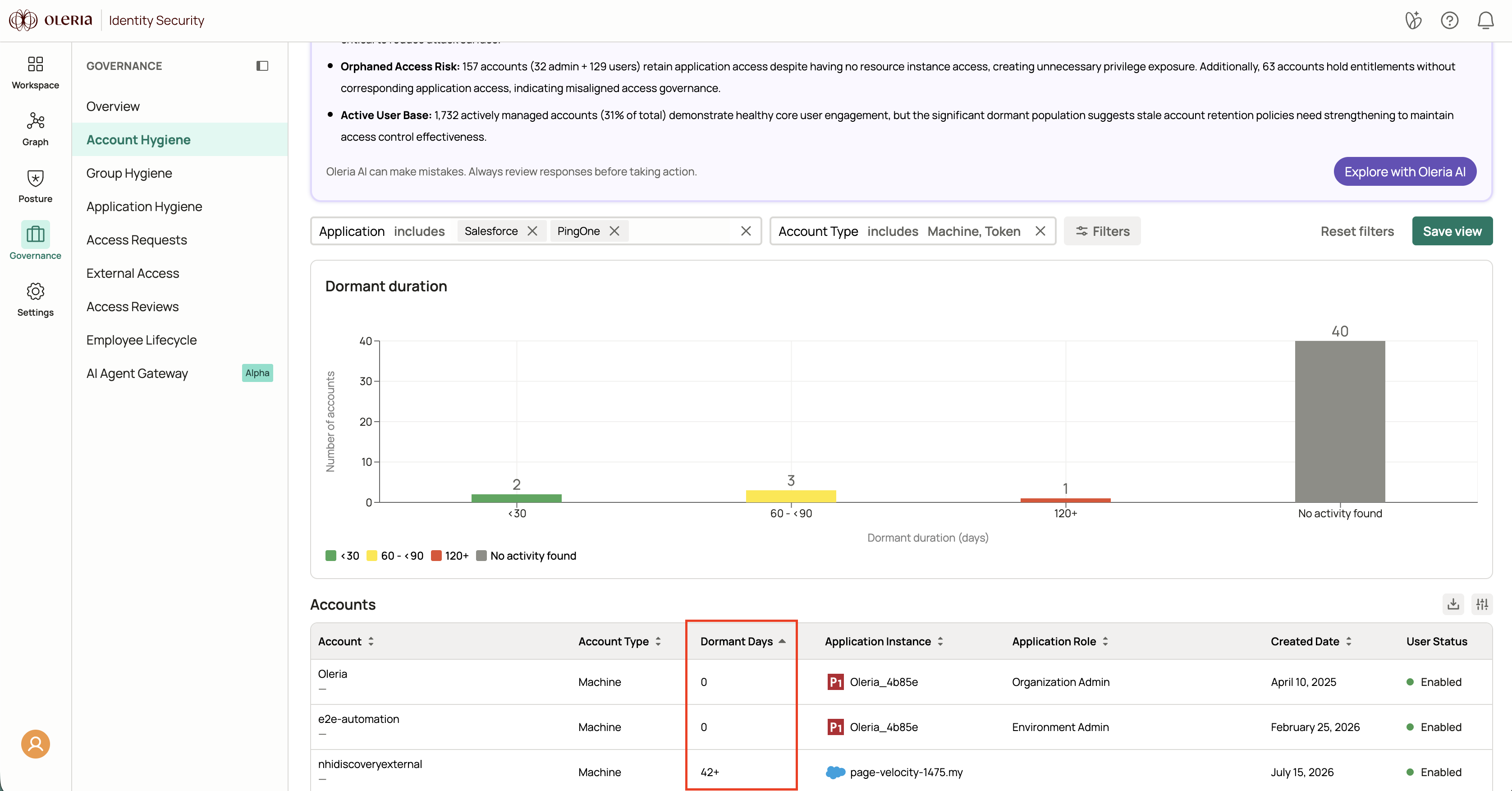
Task: Toggle No activity found legend swatch
Action: pyautogui.click(x=481, y=556)
